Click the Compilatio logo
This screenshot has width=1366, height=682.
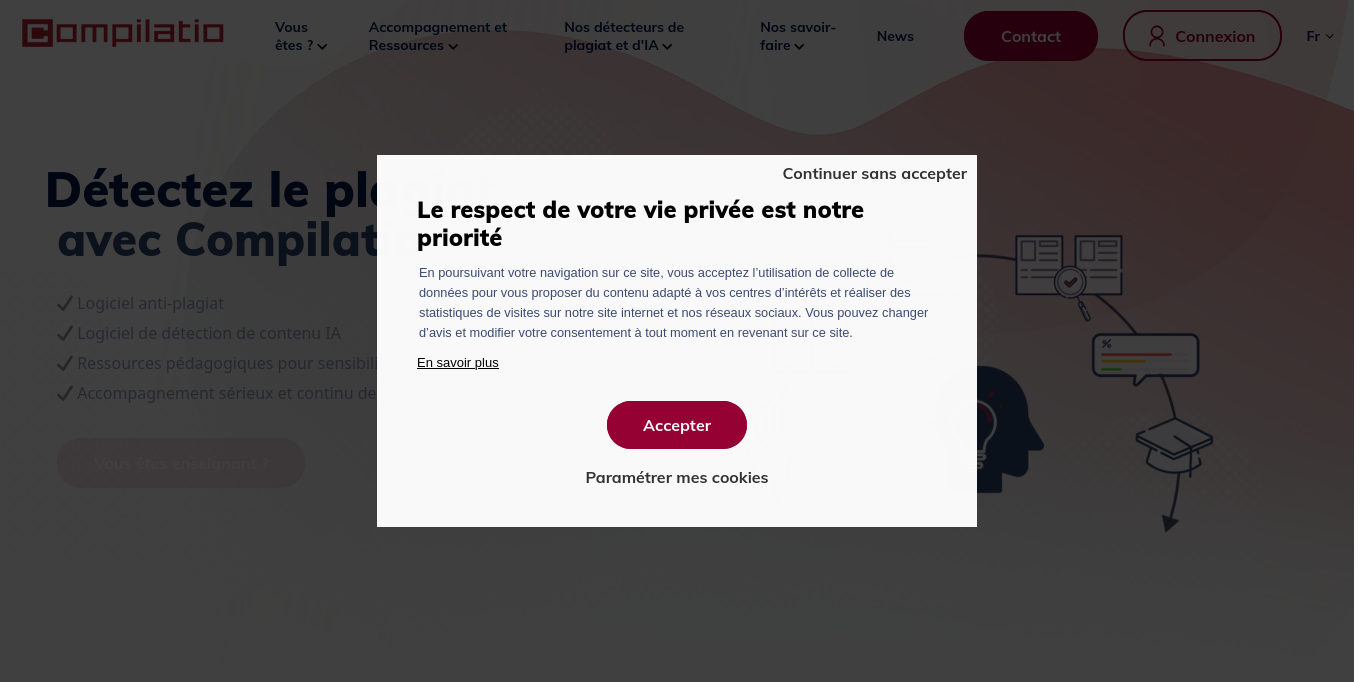tap(123, 34)
